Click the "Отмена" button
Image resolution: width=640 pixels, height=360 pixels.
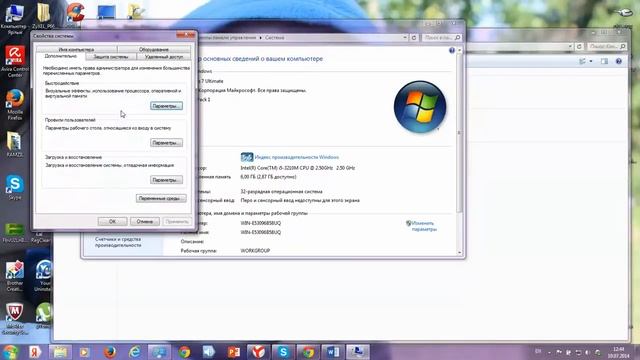tap(144, 221)
